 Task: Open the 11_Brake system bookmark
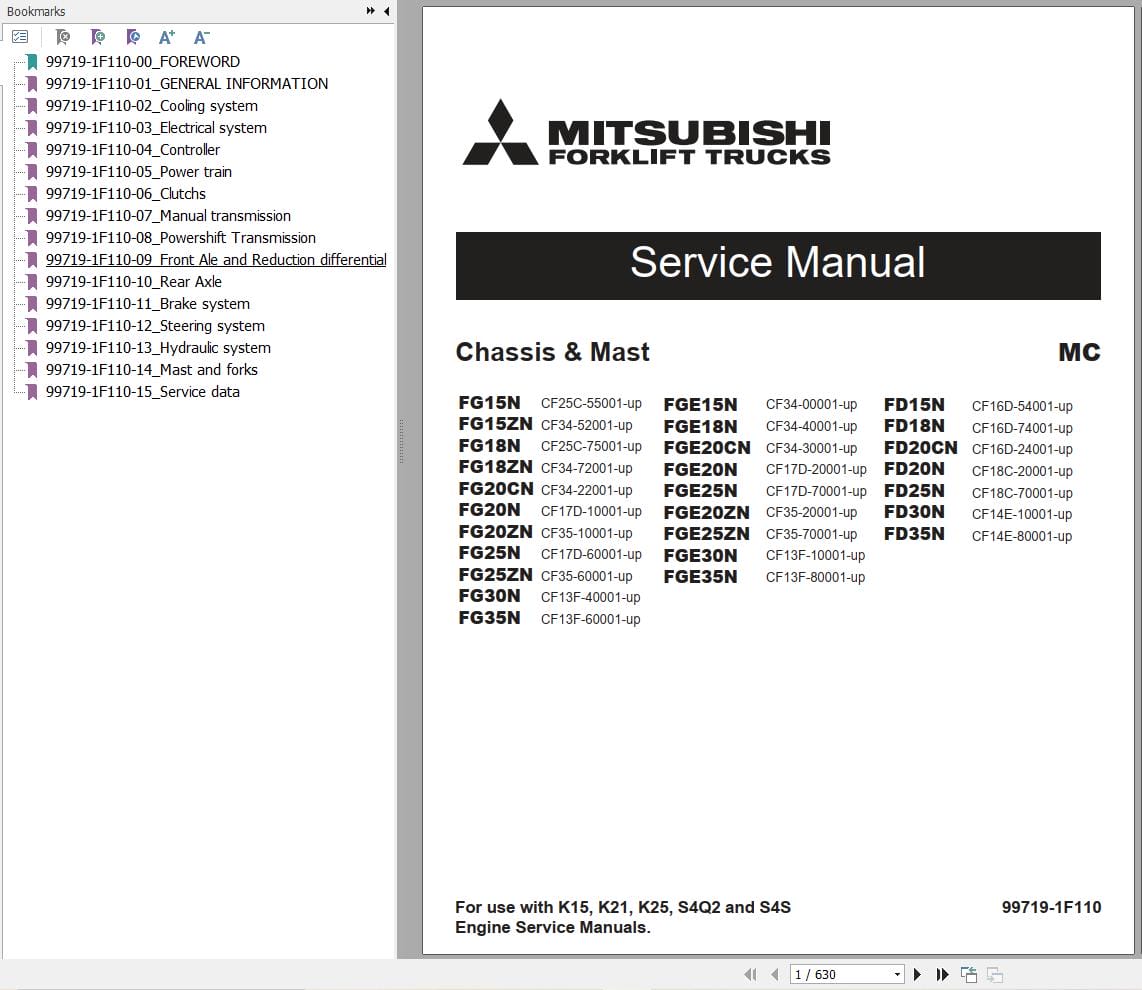coord(148,304)
